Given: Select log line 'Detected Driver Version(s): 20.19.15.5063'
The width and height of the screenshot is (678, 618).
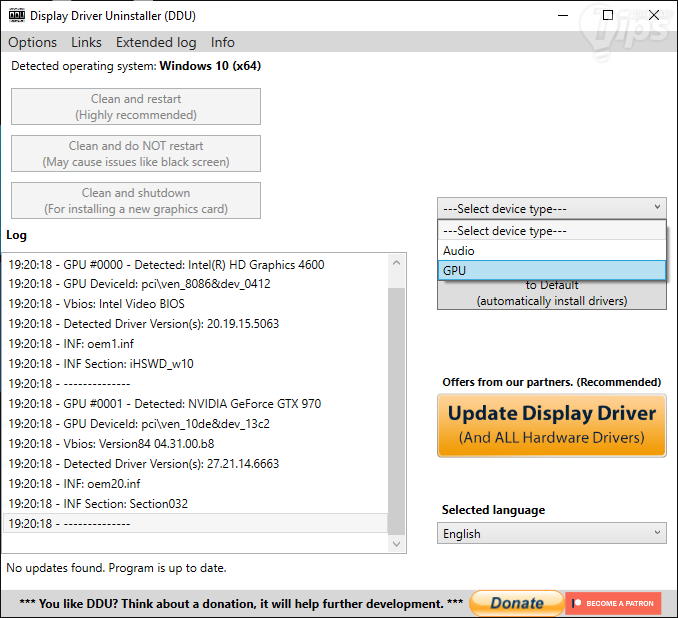Looking at the screenshot, I should click(x=195, y=323).
